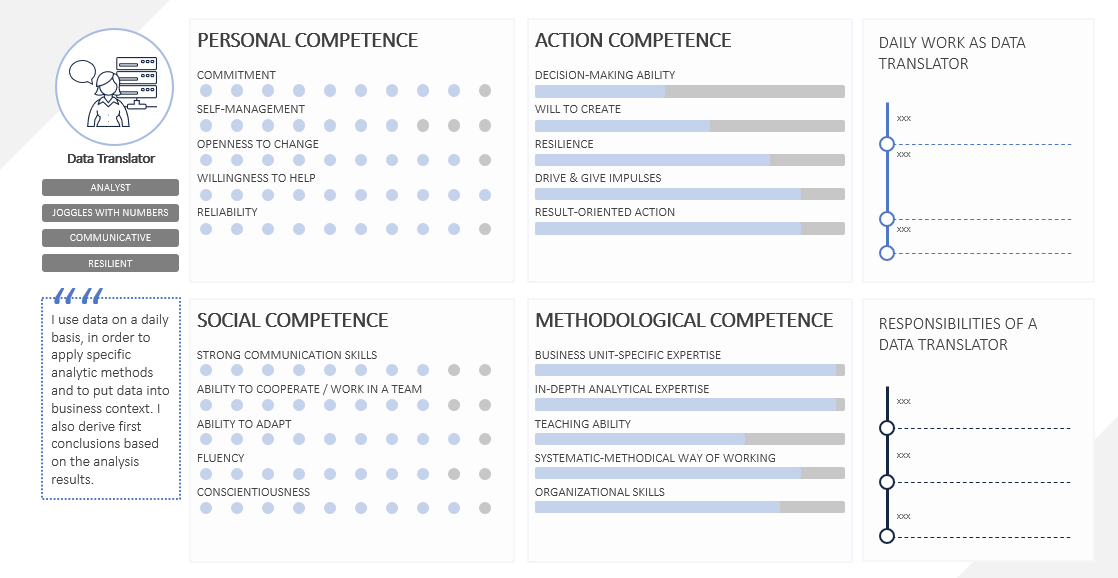This screenshot has width=1118, height=578.
Task: Click the blue quotation marks icon
Action: (78, 295)
